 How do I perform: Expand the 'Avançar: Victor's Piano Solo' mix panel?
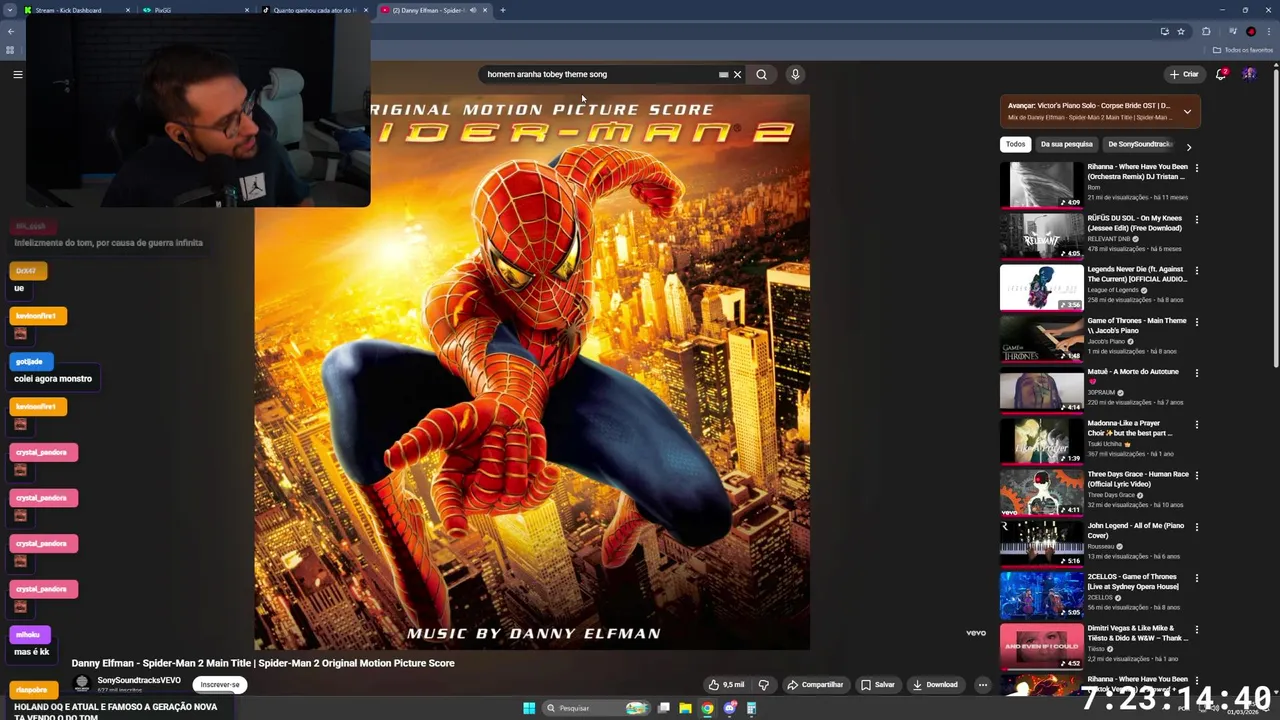click(x=1187, y=111)
